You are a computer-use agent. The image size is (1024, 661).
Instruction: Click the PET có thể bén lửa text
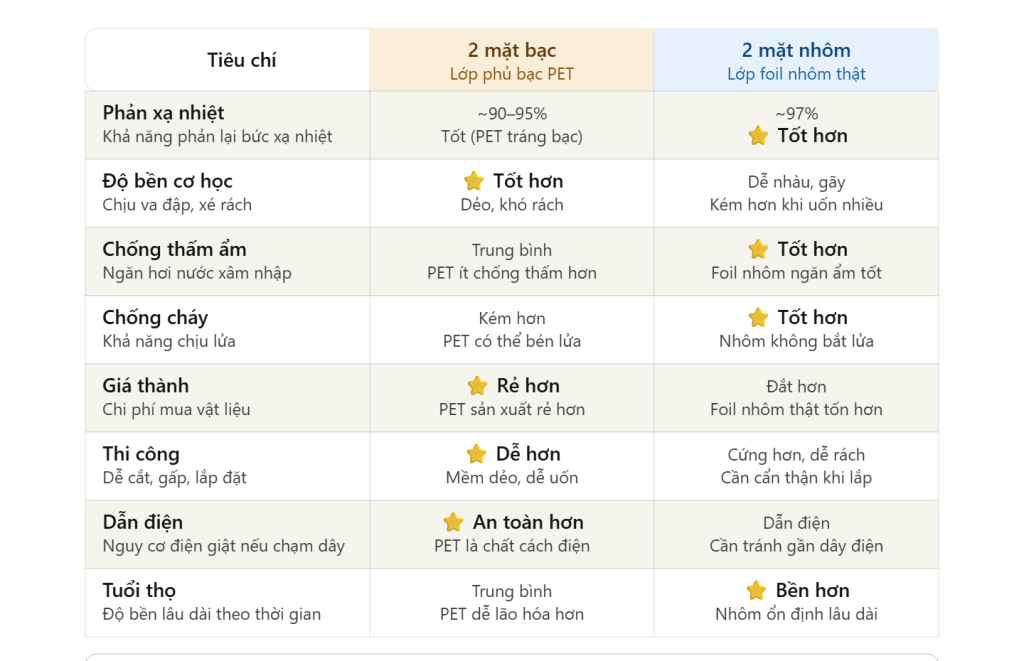(512, 341)
